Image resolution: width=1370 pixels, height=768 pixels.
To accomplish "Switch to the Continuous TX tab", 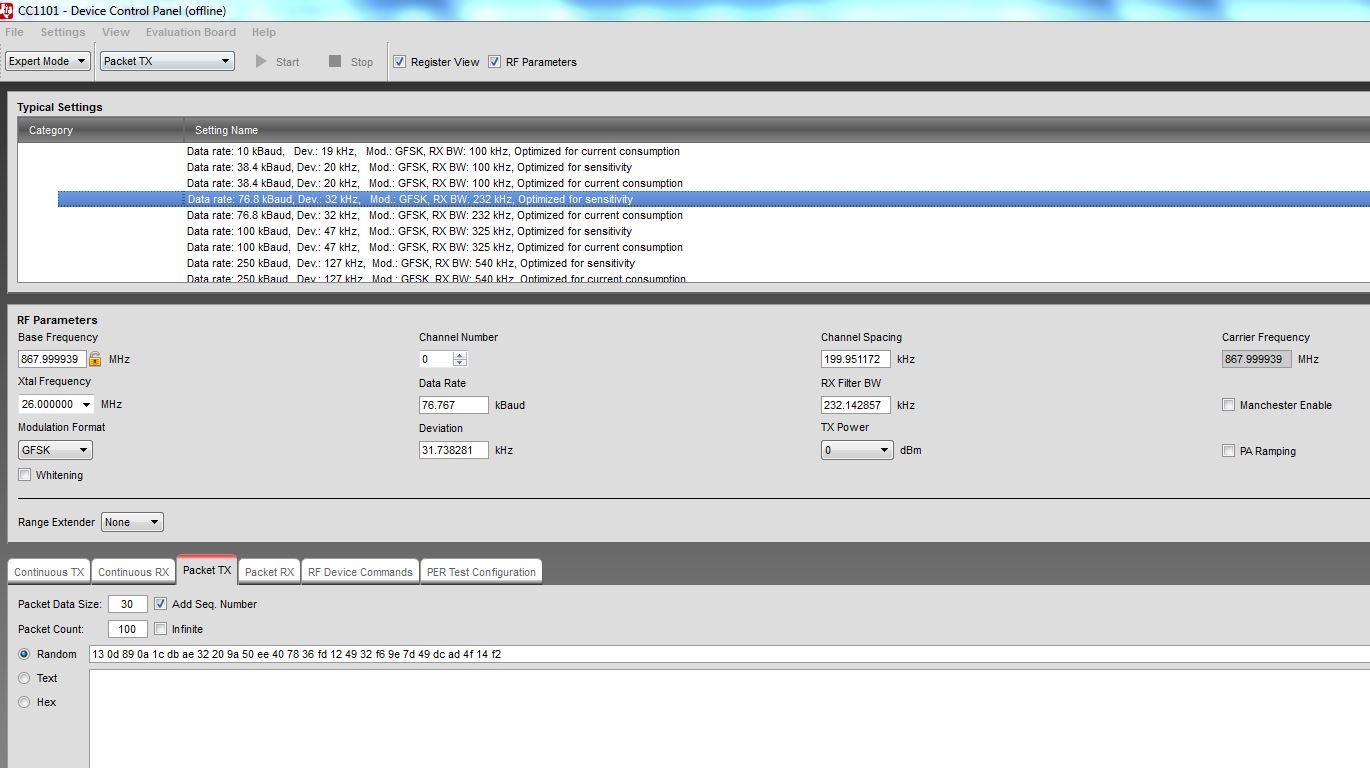I will click(49, 572).
